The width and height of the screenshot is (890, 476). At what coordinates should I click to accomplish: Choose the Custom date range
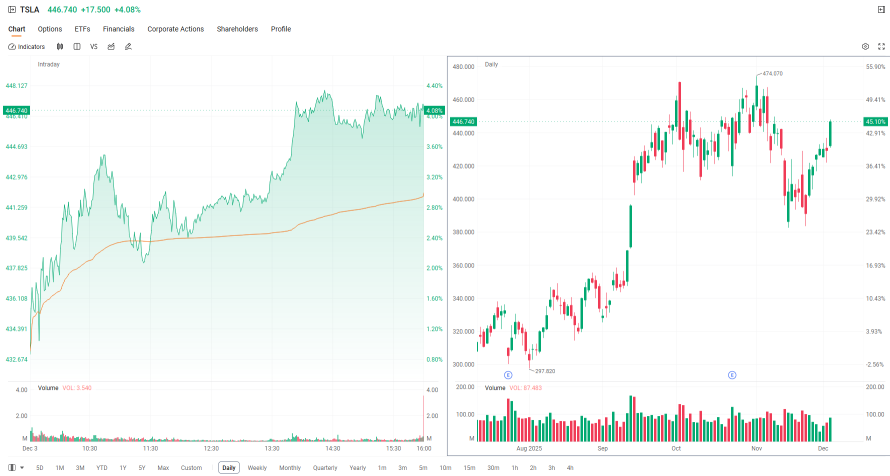[191, 468]
